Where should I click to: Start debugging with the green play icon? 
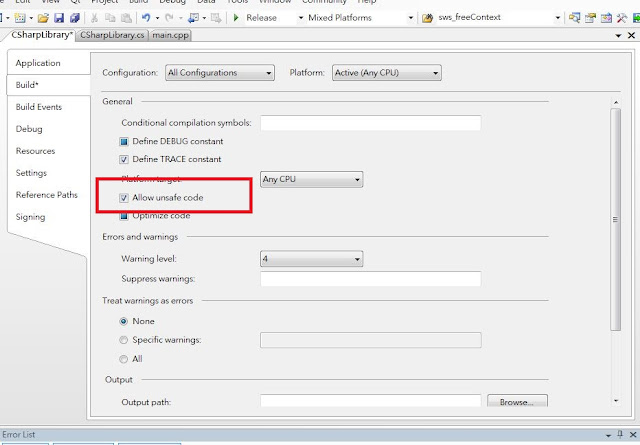click(236, 18)
